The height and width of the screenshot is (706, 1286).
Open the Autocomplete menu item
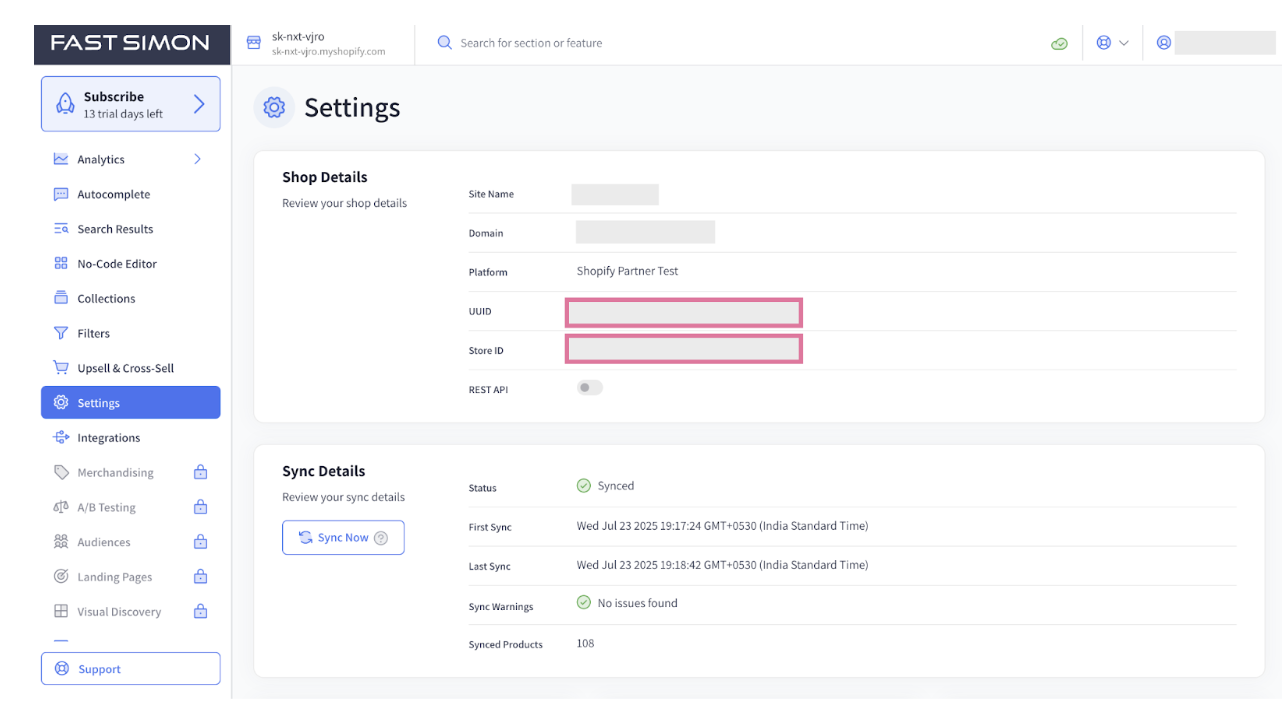click(x=113, y=195)
